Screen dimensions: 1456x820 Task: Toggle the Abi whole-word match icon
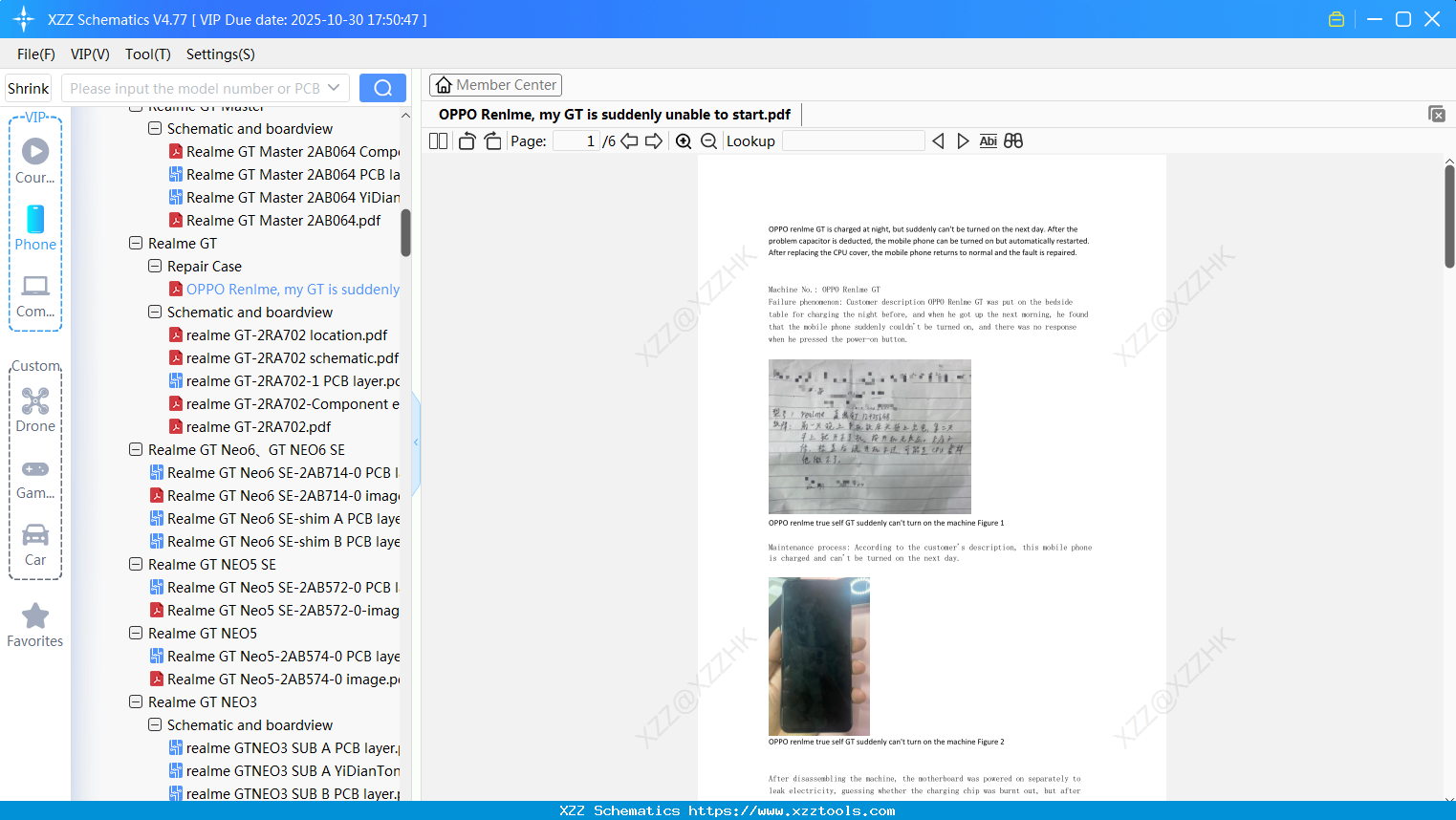989,141
